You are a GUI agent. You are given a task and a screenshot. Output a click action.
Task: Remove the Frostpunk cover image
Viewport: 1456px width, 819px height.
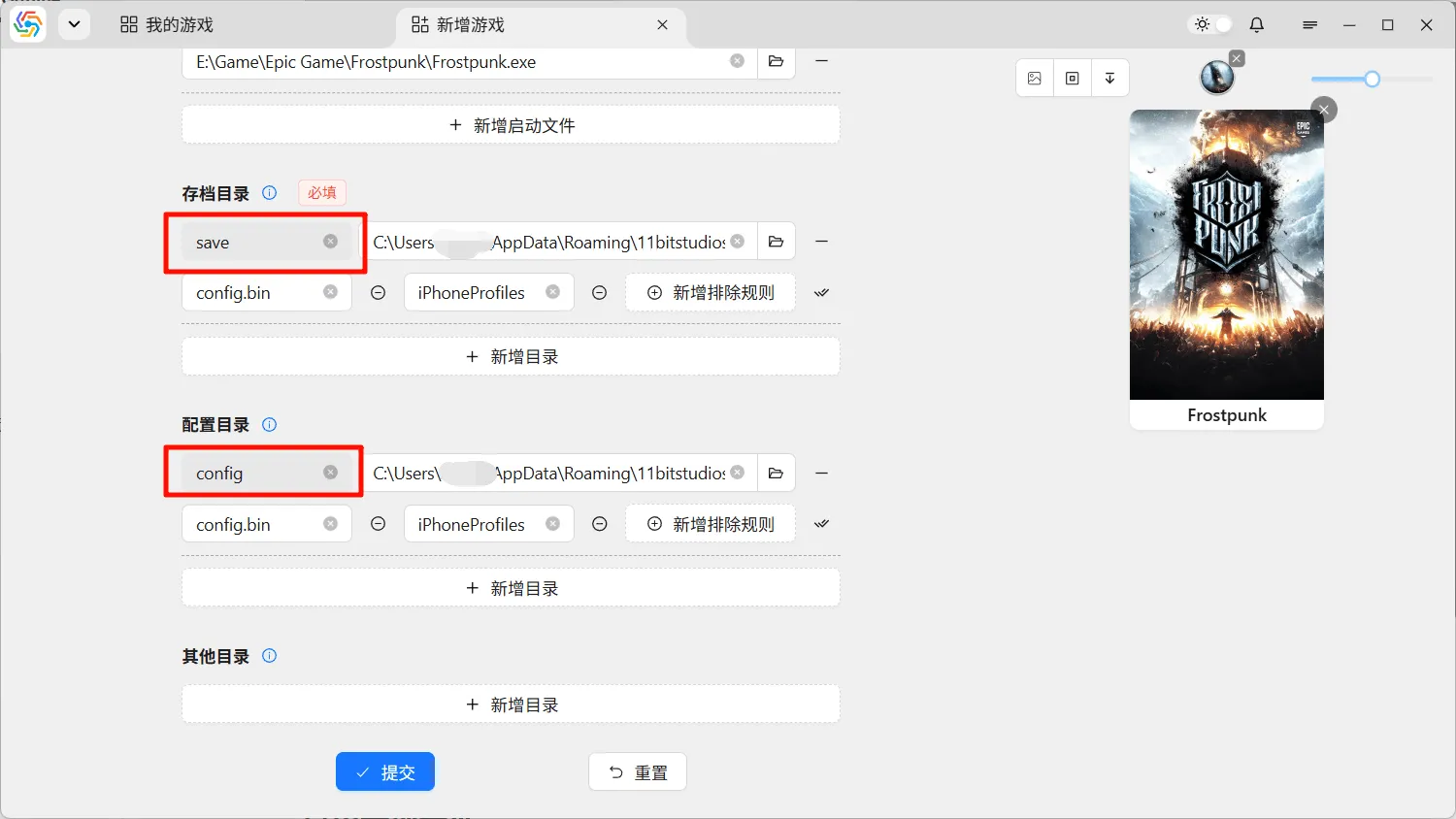(1323, 110)
